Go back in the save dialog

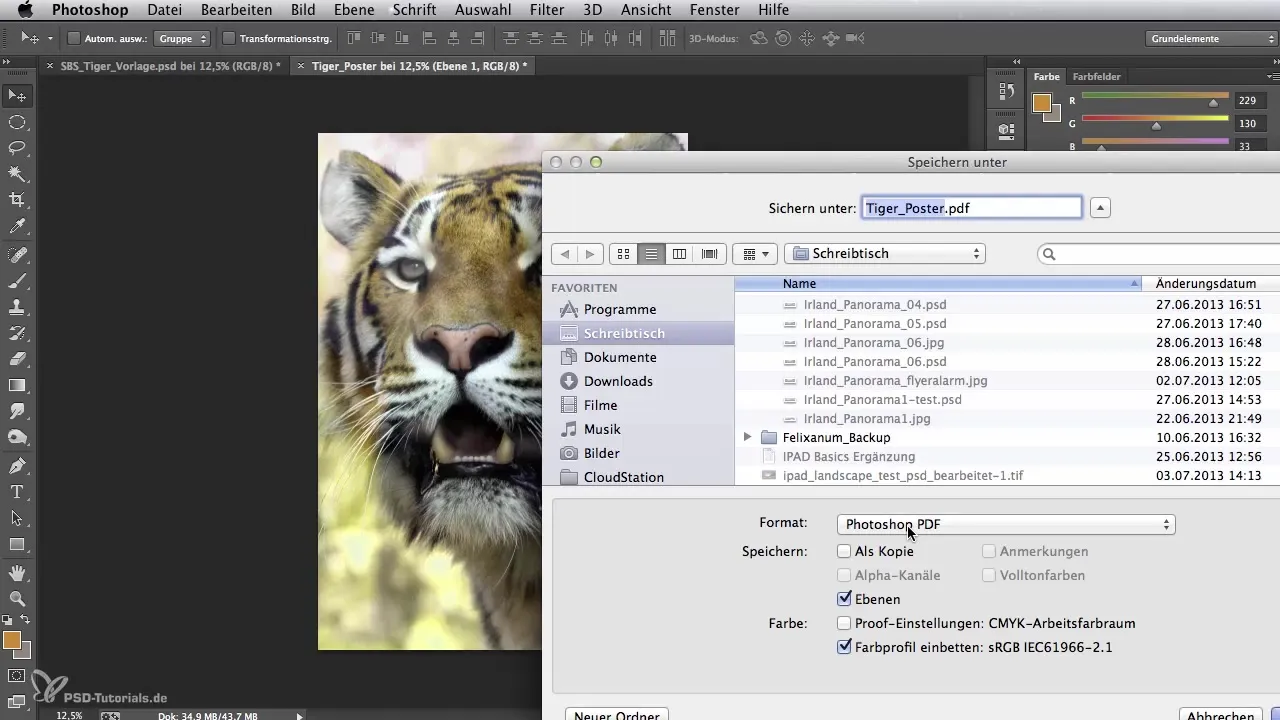coord(565,254)
